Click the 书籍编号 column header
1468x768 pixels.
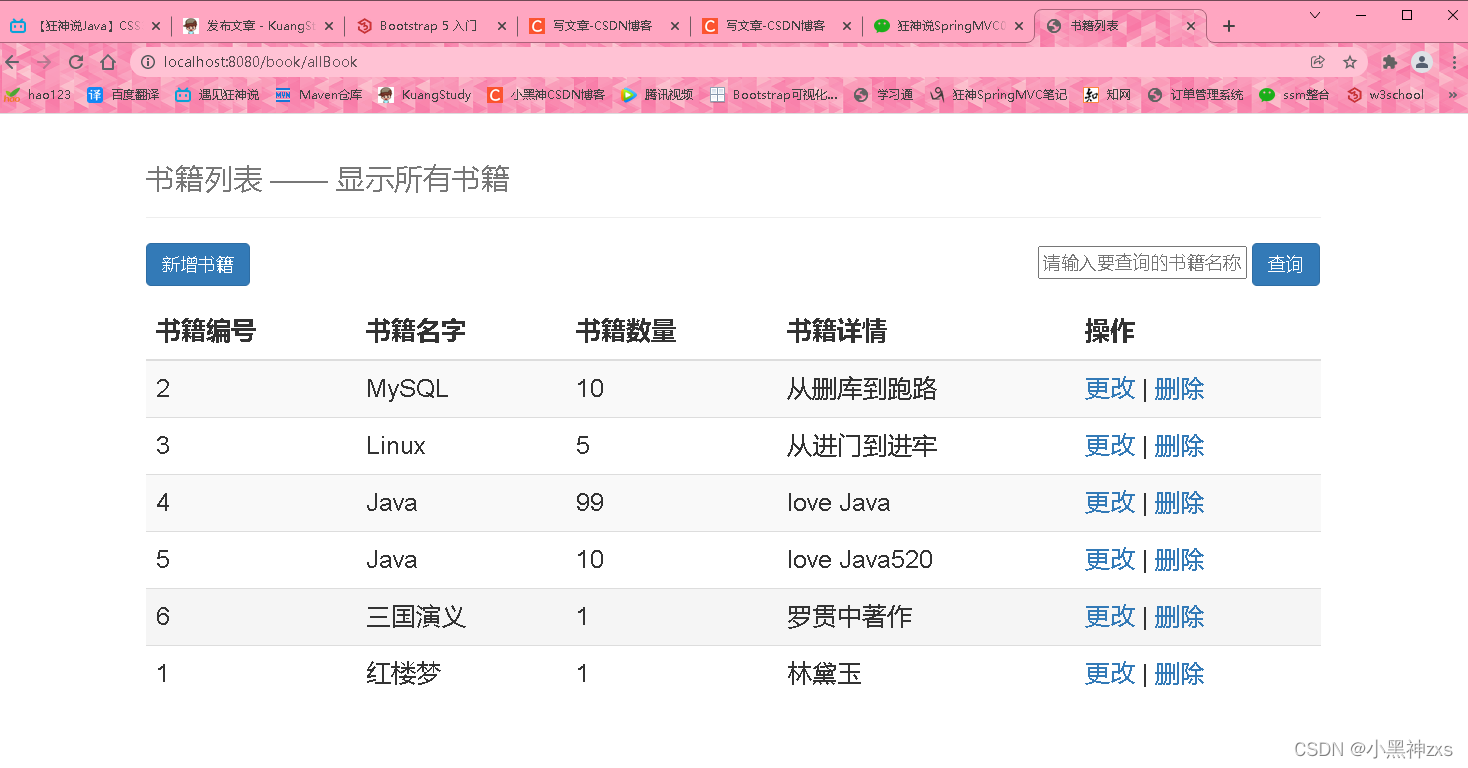coord(206,331)
